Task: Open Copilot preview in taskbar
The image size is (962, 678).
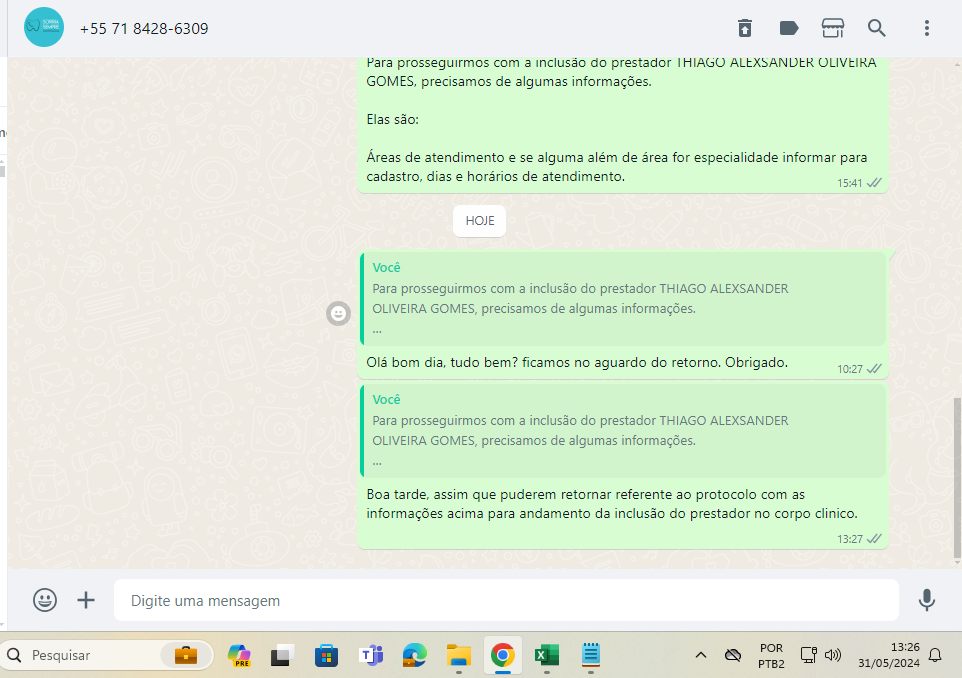Action: pos(239,655)
